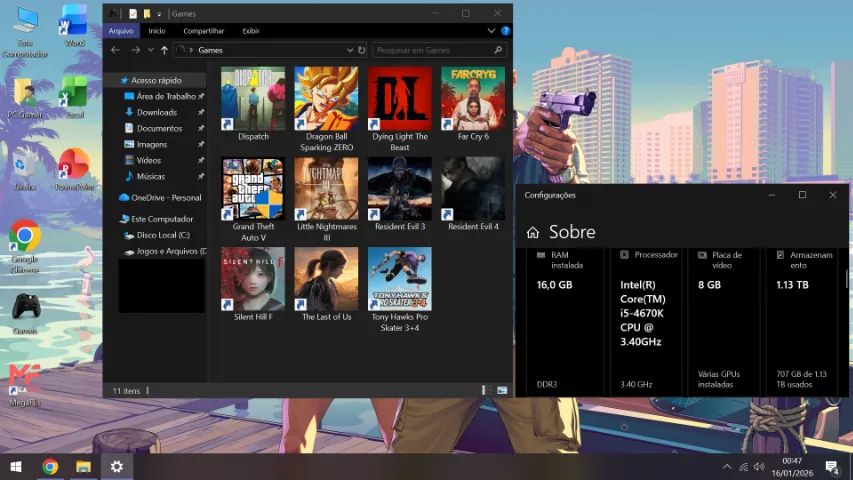Show hidden system tray icons
The width and height of the screenshot is (853, 480).
[x=727, y=467]
